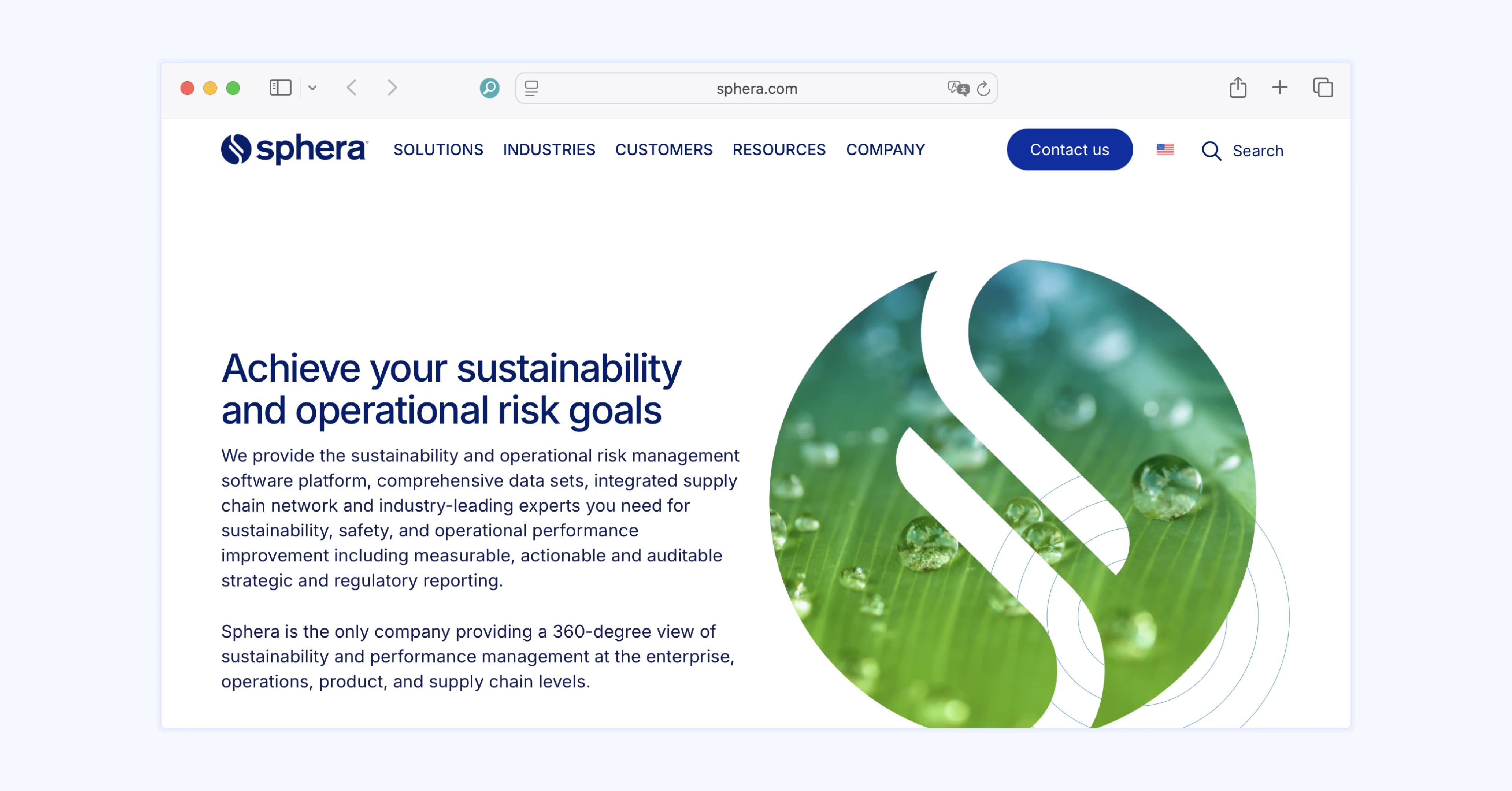1512x791 pixels.
Task: Click the teal search extension icon
Action: [489, 88]
